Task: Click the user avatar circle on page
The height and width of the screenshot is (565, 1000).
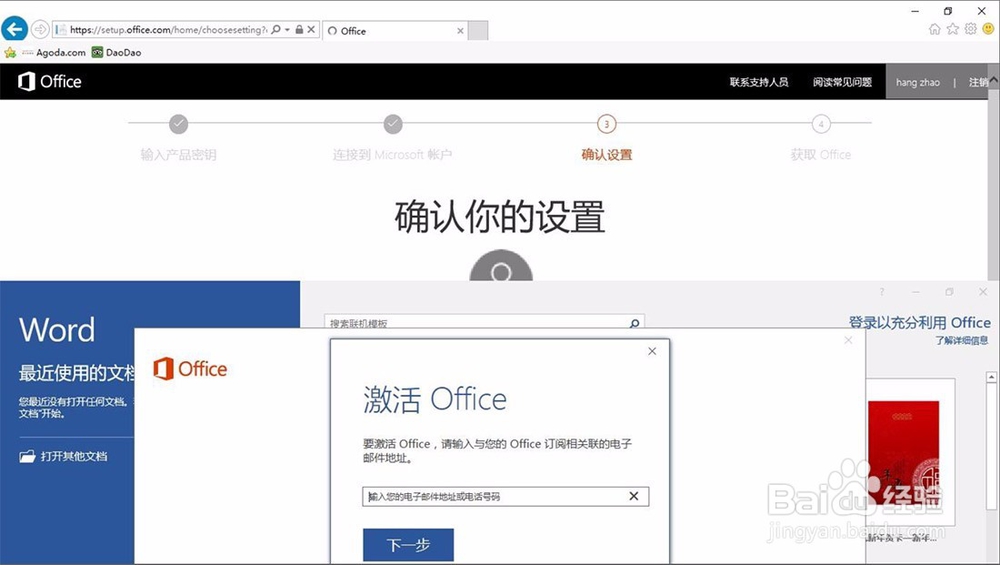Action: 501,265
